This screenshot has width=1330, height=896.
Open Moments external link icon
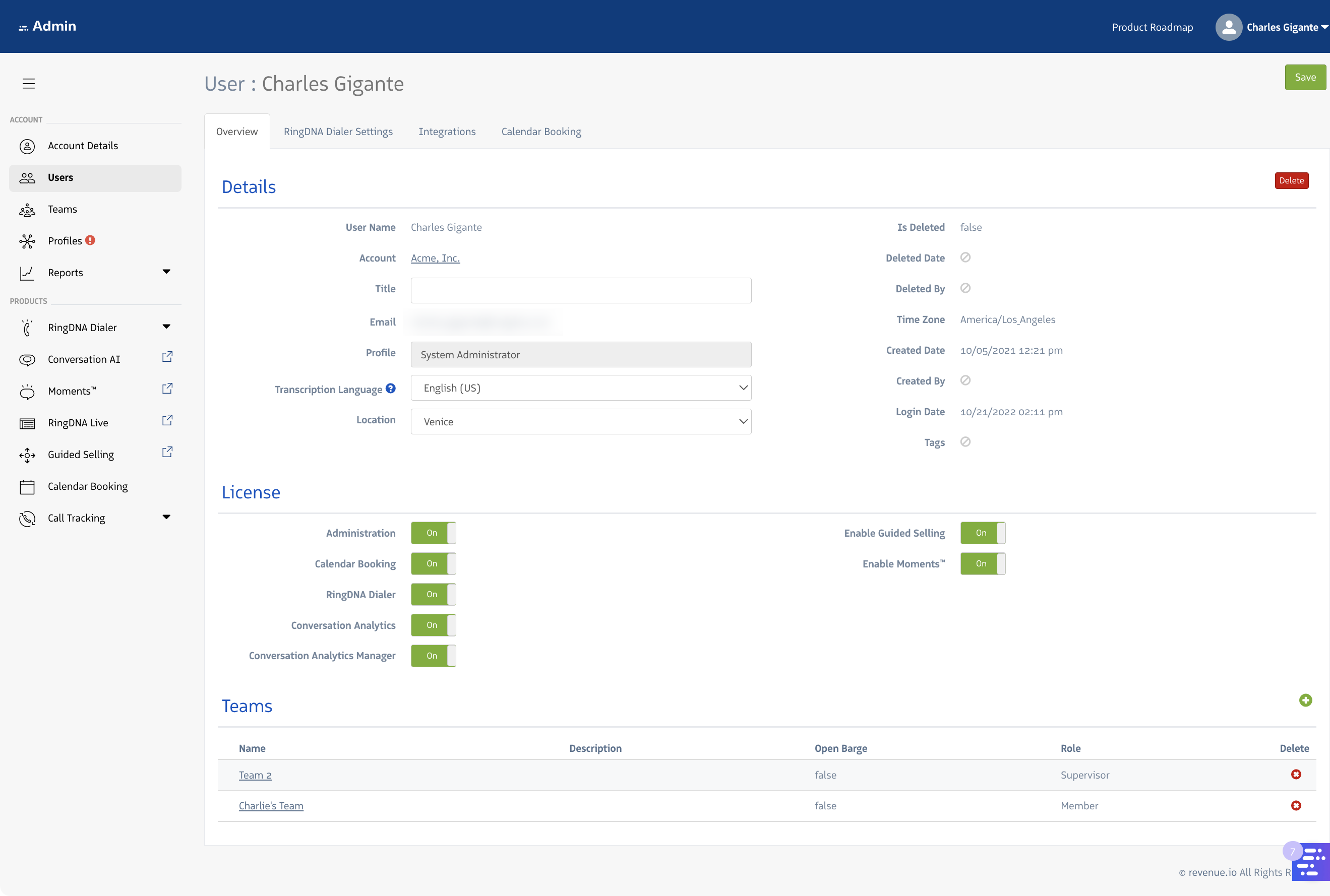coord(167,389)
